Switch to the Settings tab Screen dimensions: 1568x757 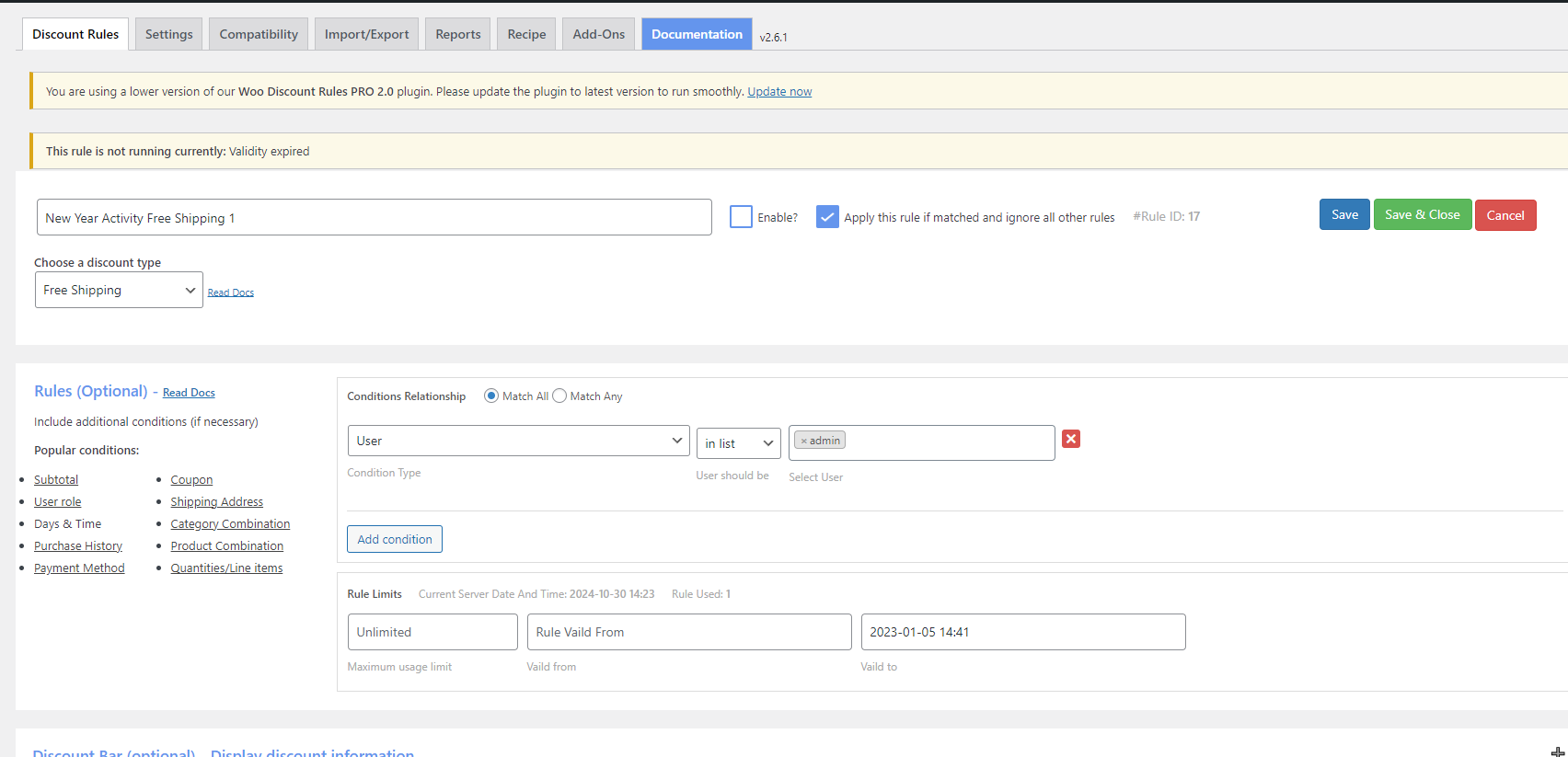pos(169,34)
